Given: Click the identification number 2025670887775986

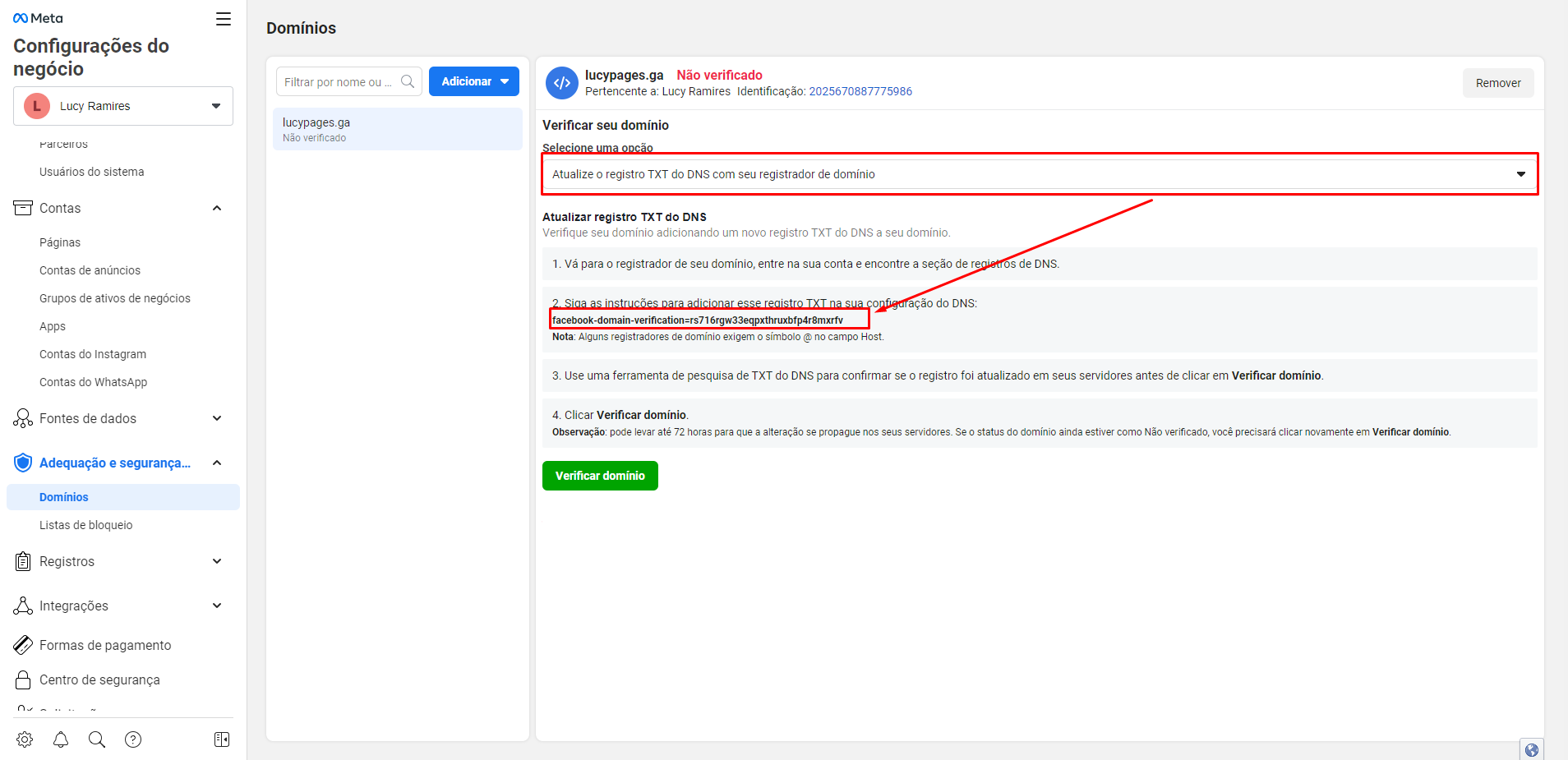Looking at the screenshot, I should [860, 91].
